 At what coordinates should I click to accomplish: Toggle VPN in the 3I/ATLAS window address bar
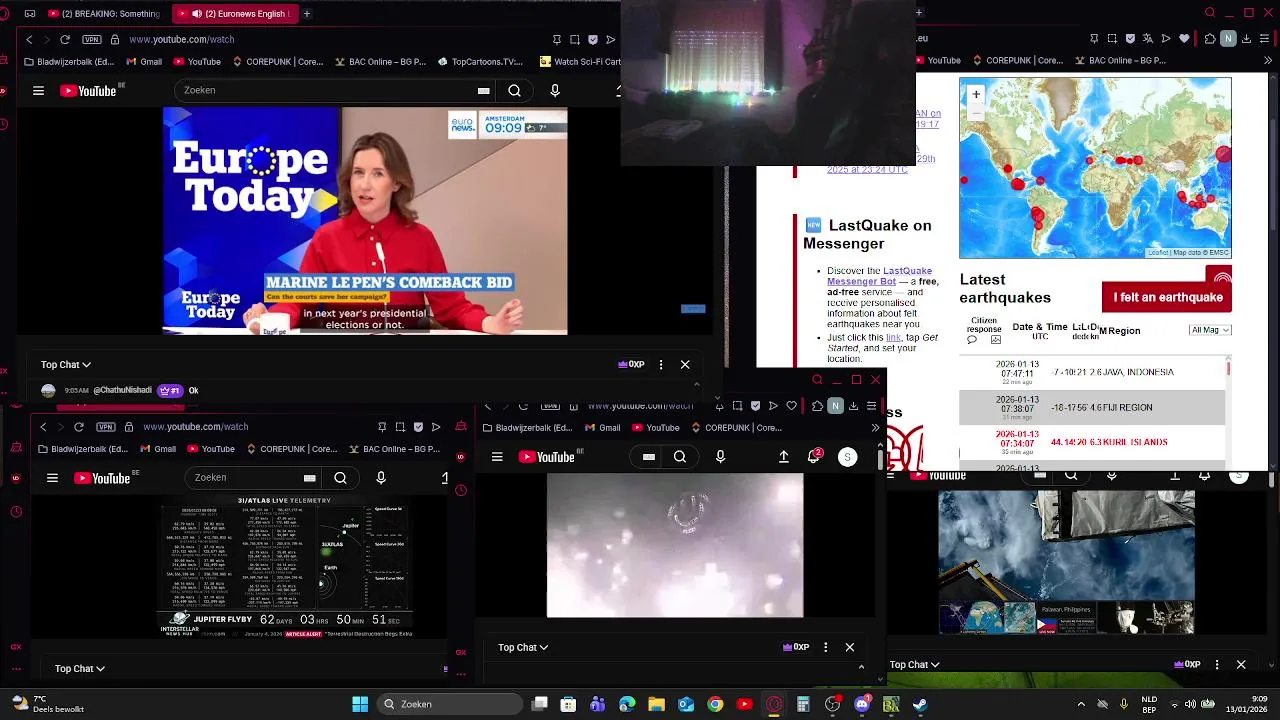pyautogui.click(x=106, y=427)
